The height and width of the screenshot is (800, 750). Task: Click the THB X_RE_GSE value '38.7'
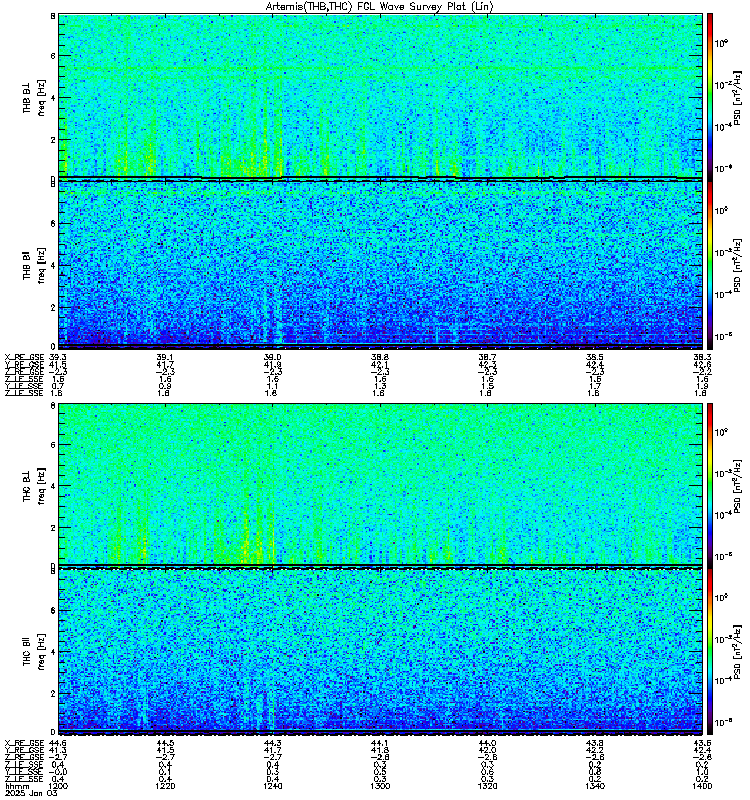(x=487, y=357)
